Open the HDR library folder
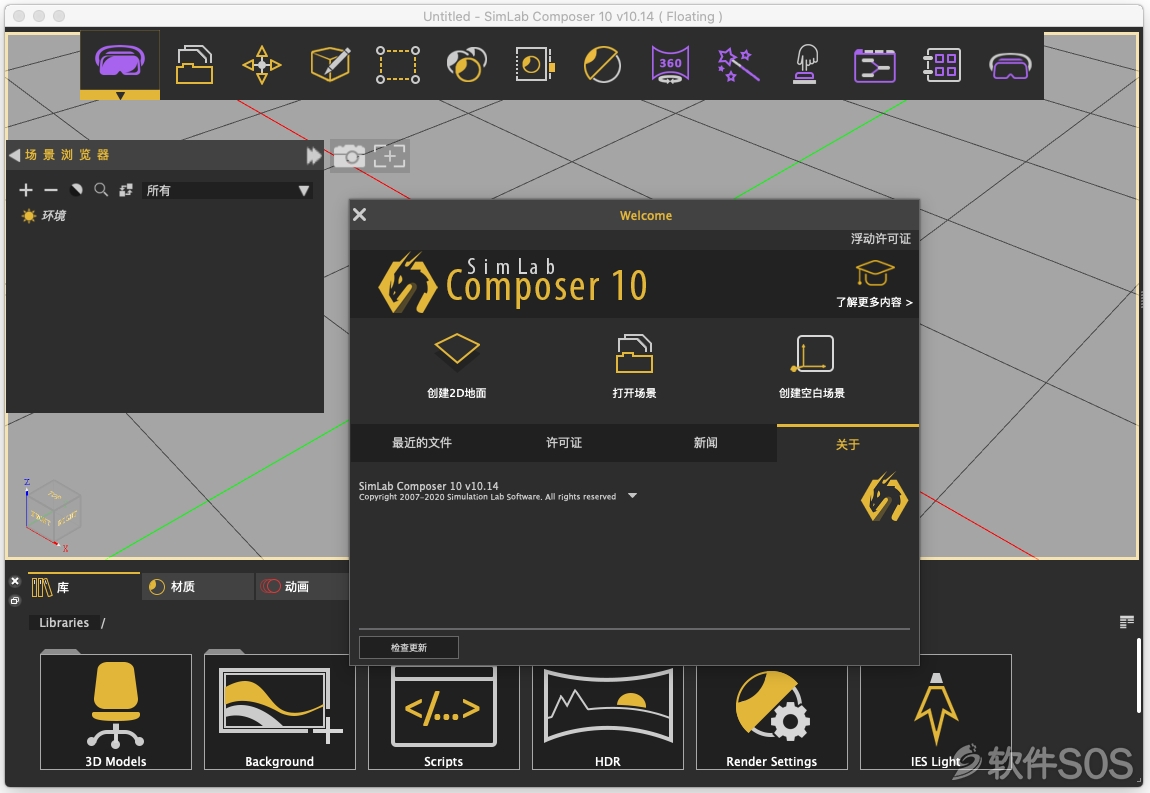Image resolution: width=1150 pixels, height=793 pixels. click(608, 717)
